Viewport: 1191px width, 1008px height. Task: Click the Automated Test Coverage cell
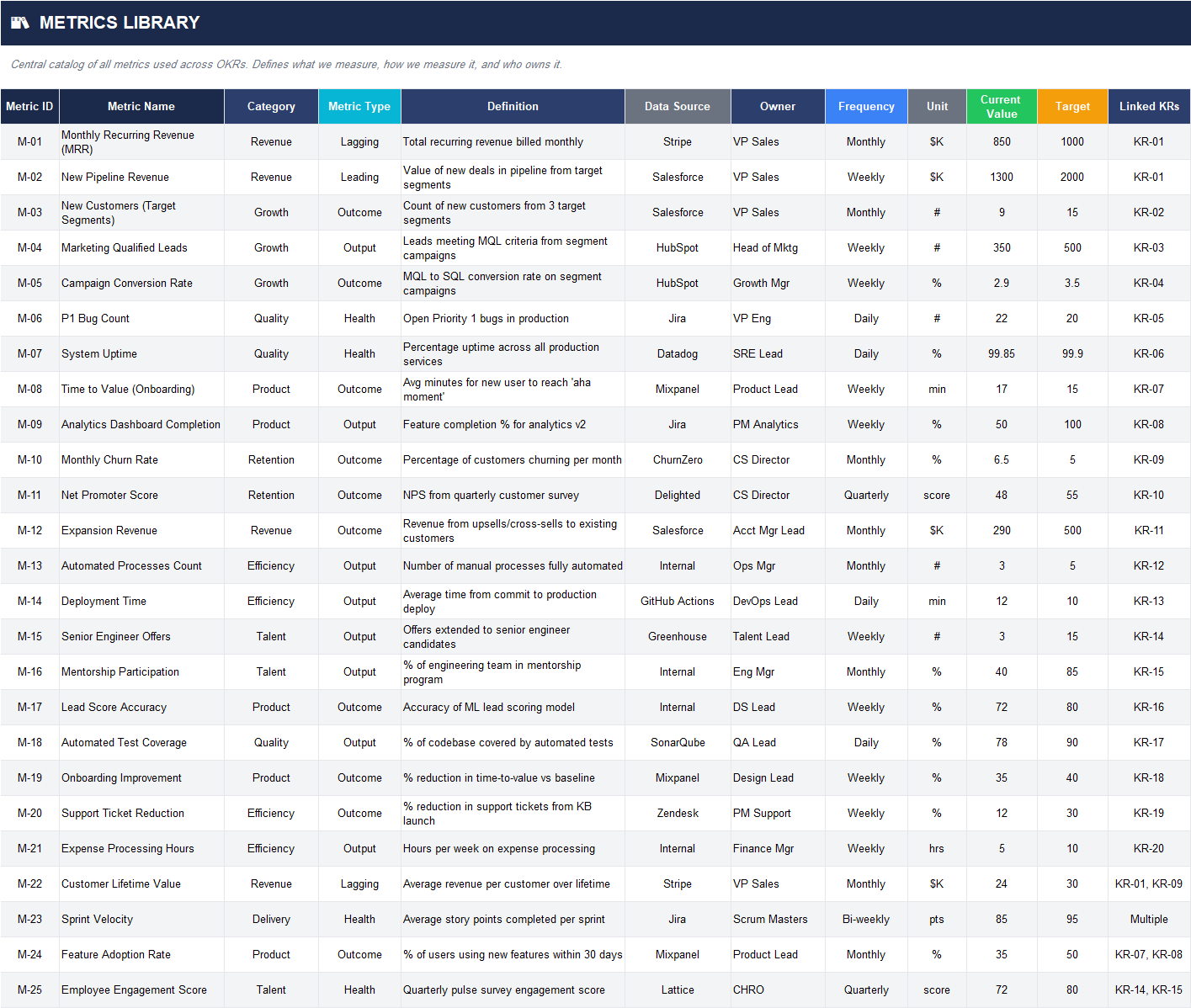coord(141,742)
